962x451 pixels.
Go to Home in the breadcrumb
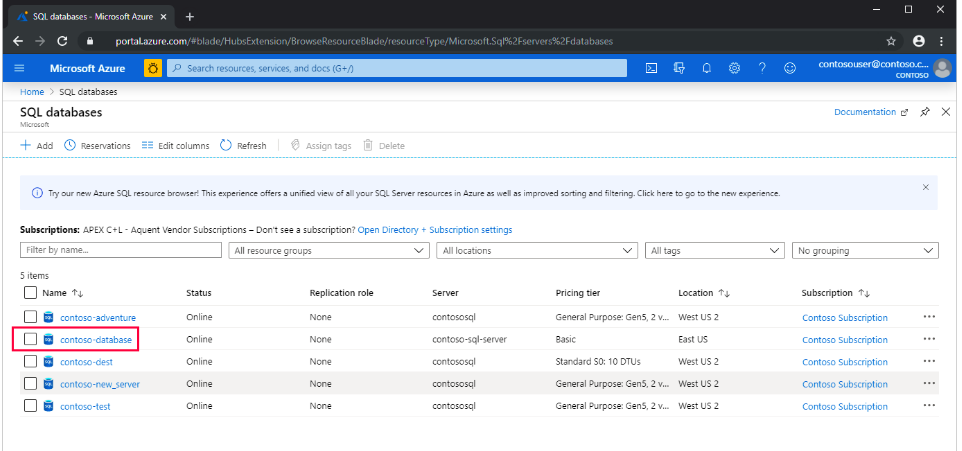[x=32, y=92]
